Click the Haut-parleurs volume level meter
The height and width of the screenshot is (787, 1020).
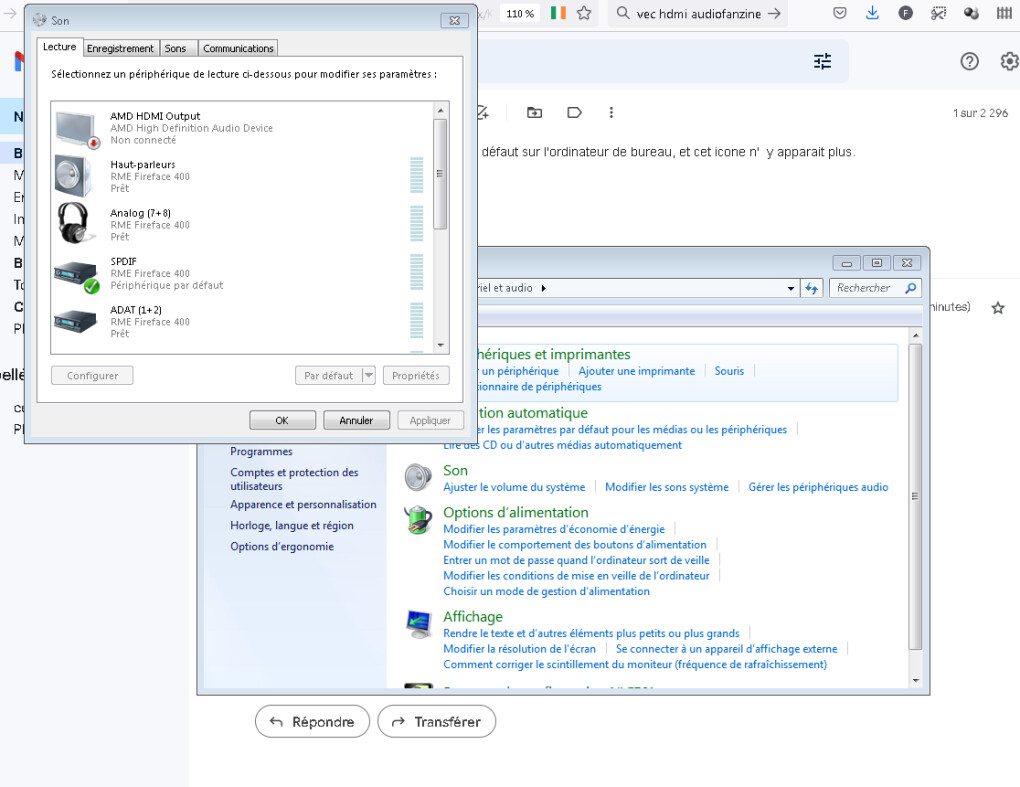click(x=416, y=176)
